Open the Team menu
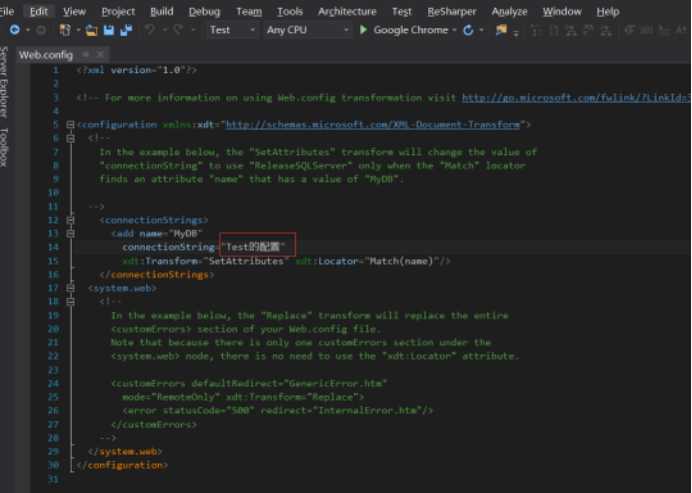The height and width of the screenshot is (493, 692). [x=249, y=11]
